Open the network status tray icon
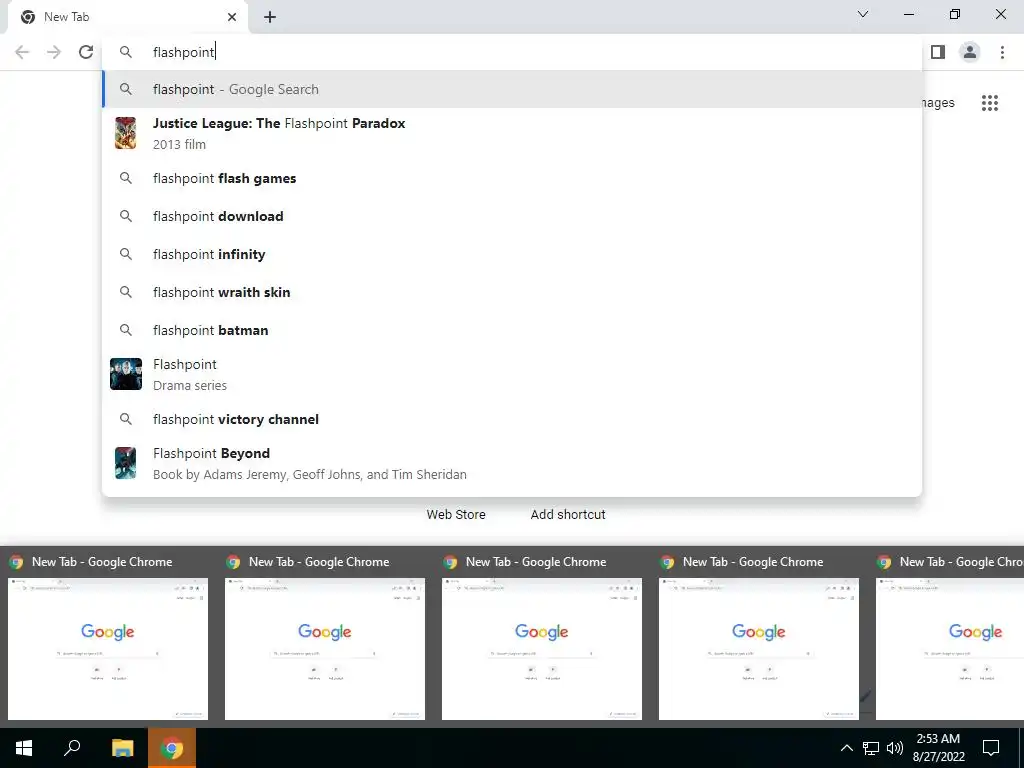Viewport: 1024px width, 768px height. coord(871,748)
